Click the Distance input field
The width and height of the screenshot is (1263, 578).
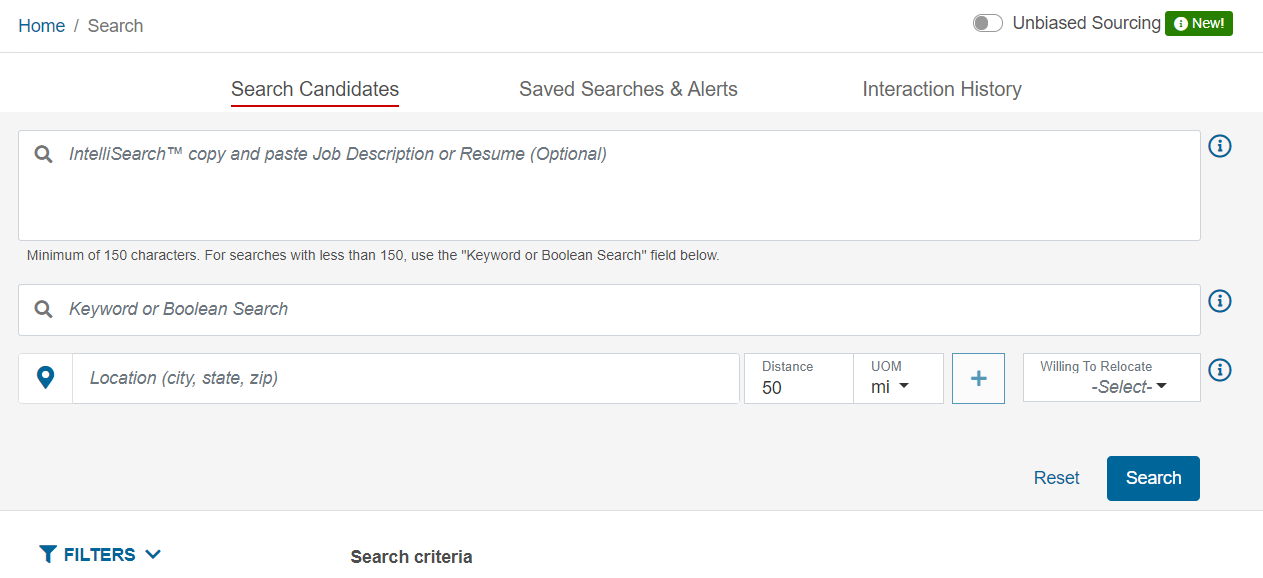pyautogui.click(x=798, y=387)
